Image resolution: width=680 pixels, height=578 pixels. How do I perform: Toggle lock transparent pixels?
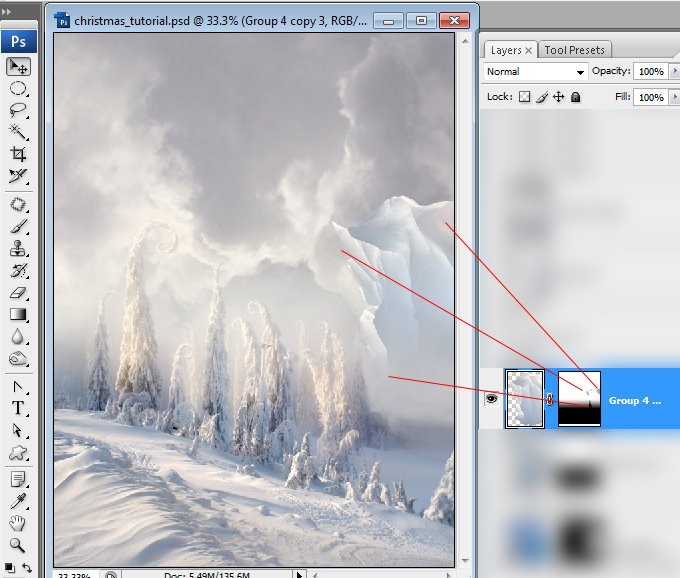[x=524, y=97]
